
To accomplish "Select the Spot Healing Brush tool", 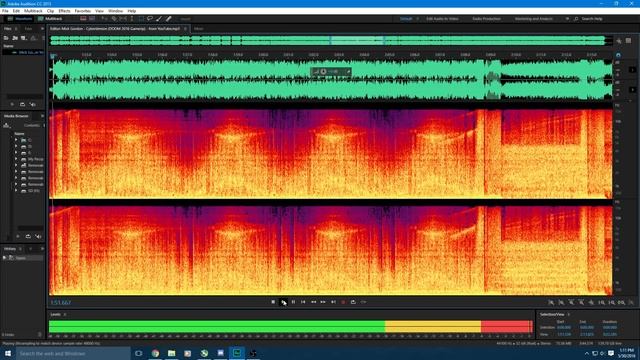I will pyautogui.click(x=168, y=19).
